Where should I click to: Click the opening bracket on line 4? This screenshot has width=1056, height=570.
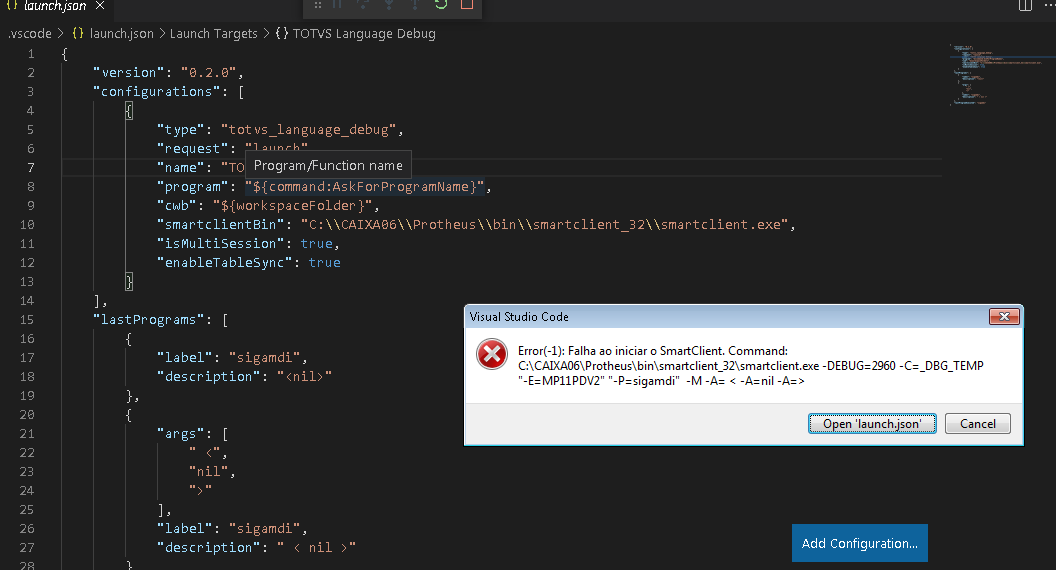129,110
